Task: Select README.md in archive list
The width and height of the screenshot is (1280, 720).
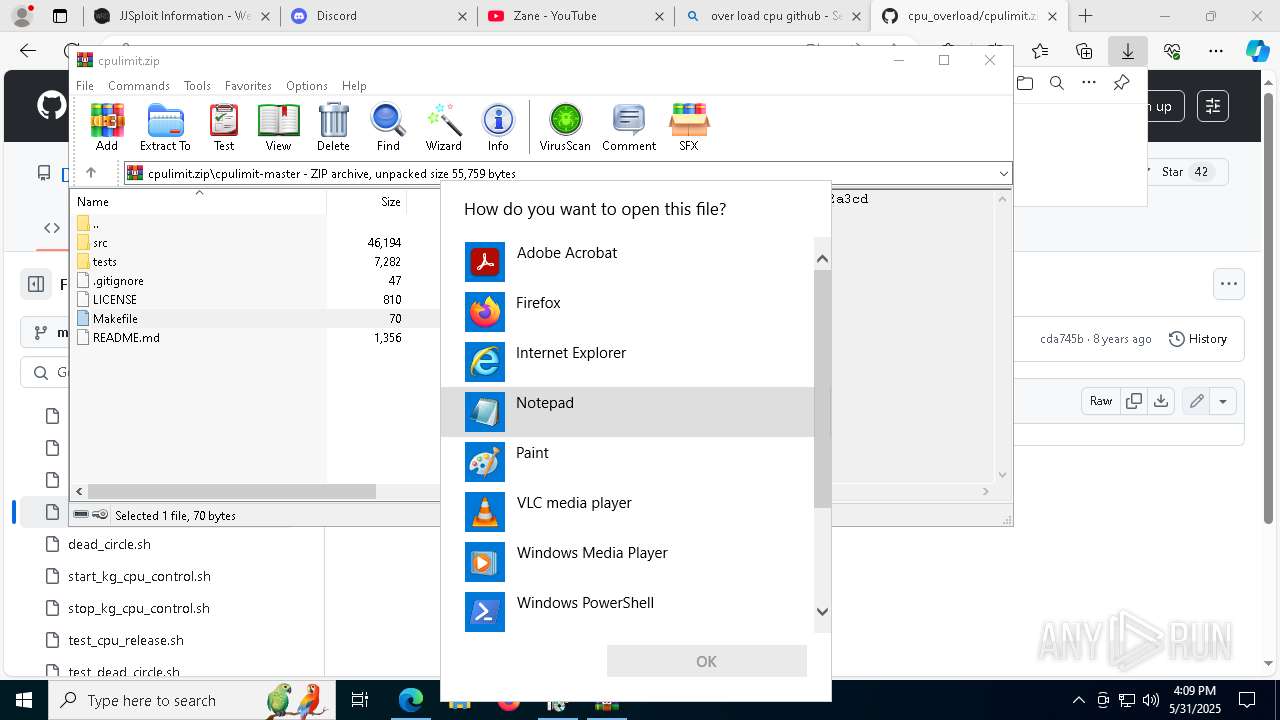Action: pyautogui.click(x=126, y=338)
